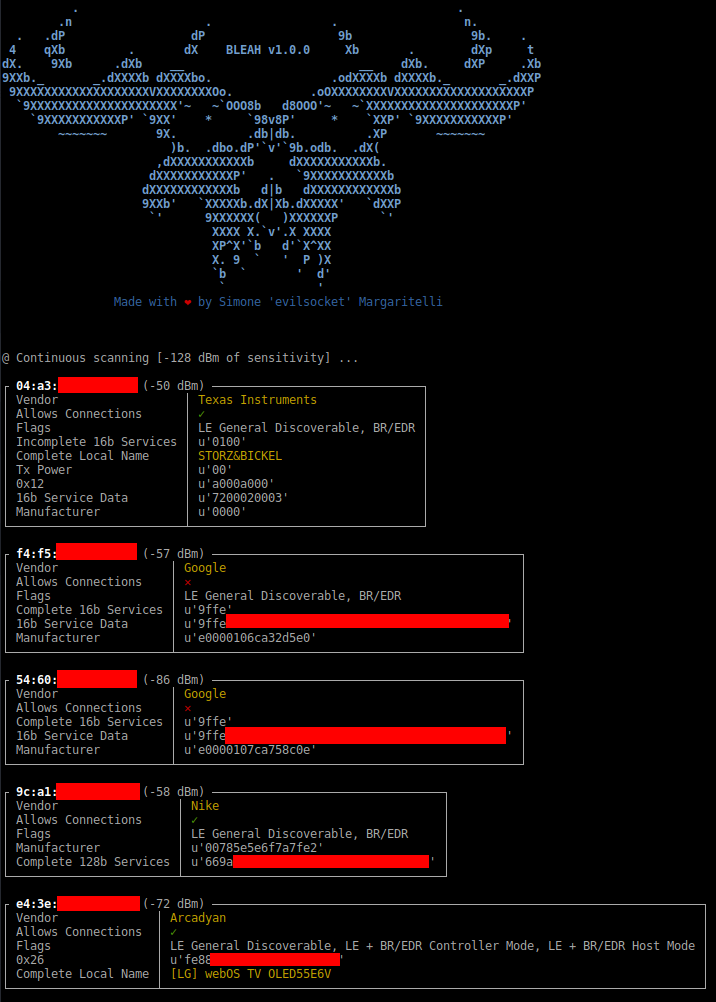Image resolution: width=716 pixels, height=1002 pixels.
Task: Click the red cross in the 54:60 Google box
Action: tap(188, 708)
